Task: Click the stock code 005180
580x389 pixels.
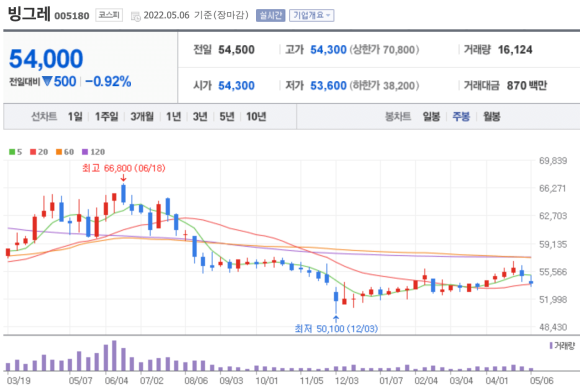Action: [x=72, y=16]
